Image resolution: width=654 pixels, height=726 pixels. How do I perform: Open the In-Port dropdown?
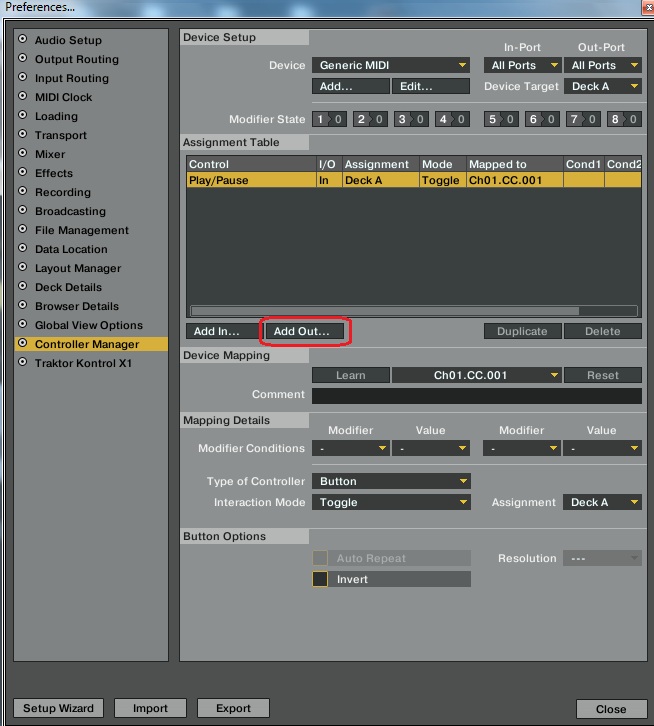point(522,65)
